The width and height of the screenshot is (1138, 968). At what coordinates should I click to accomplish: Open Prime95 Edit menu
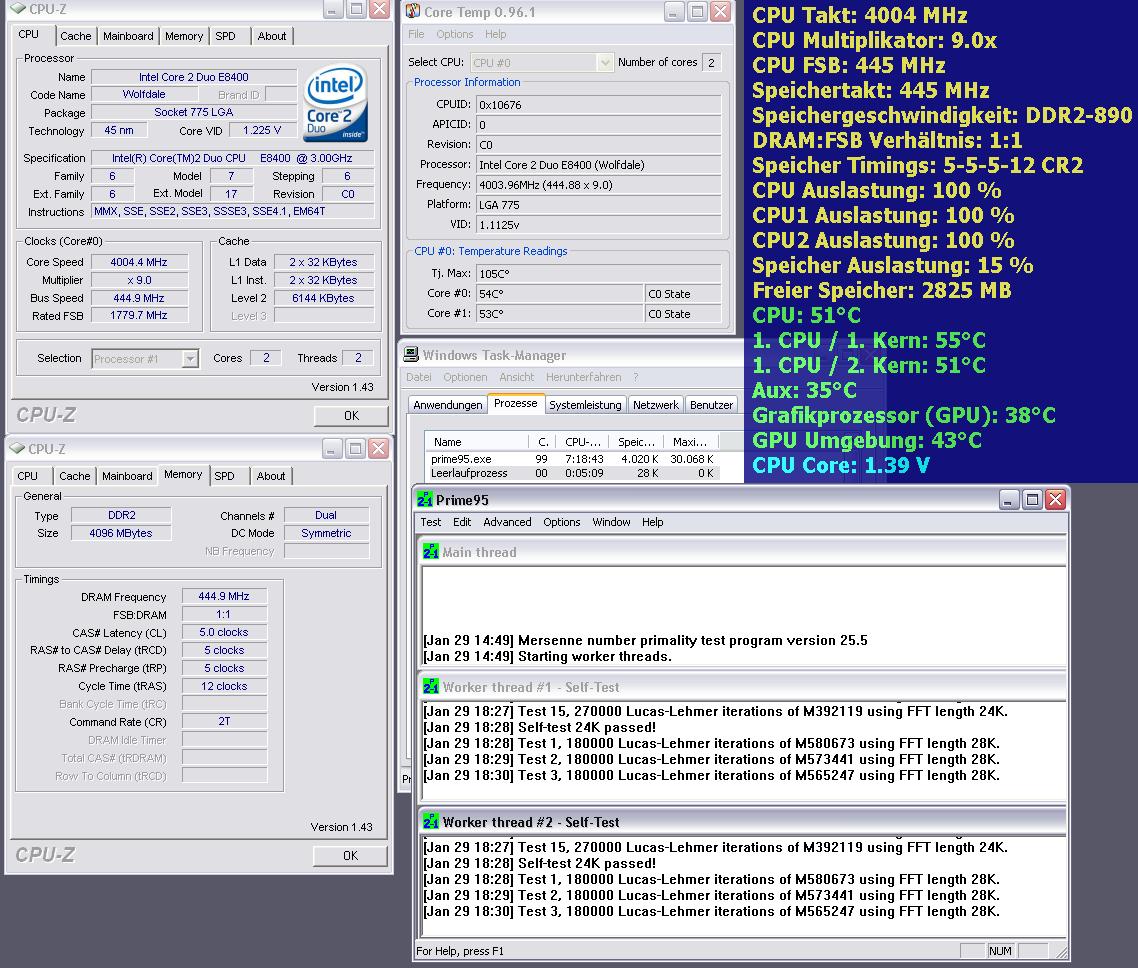[462, 522]
